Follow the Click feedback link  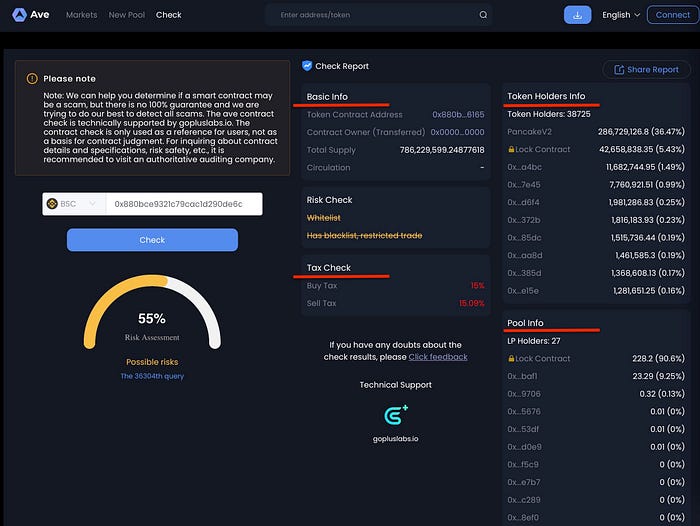click(438, 357)
